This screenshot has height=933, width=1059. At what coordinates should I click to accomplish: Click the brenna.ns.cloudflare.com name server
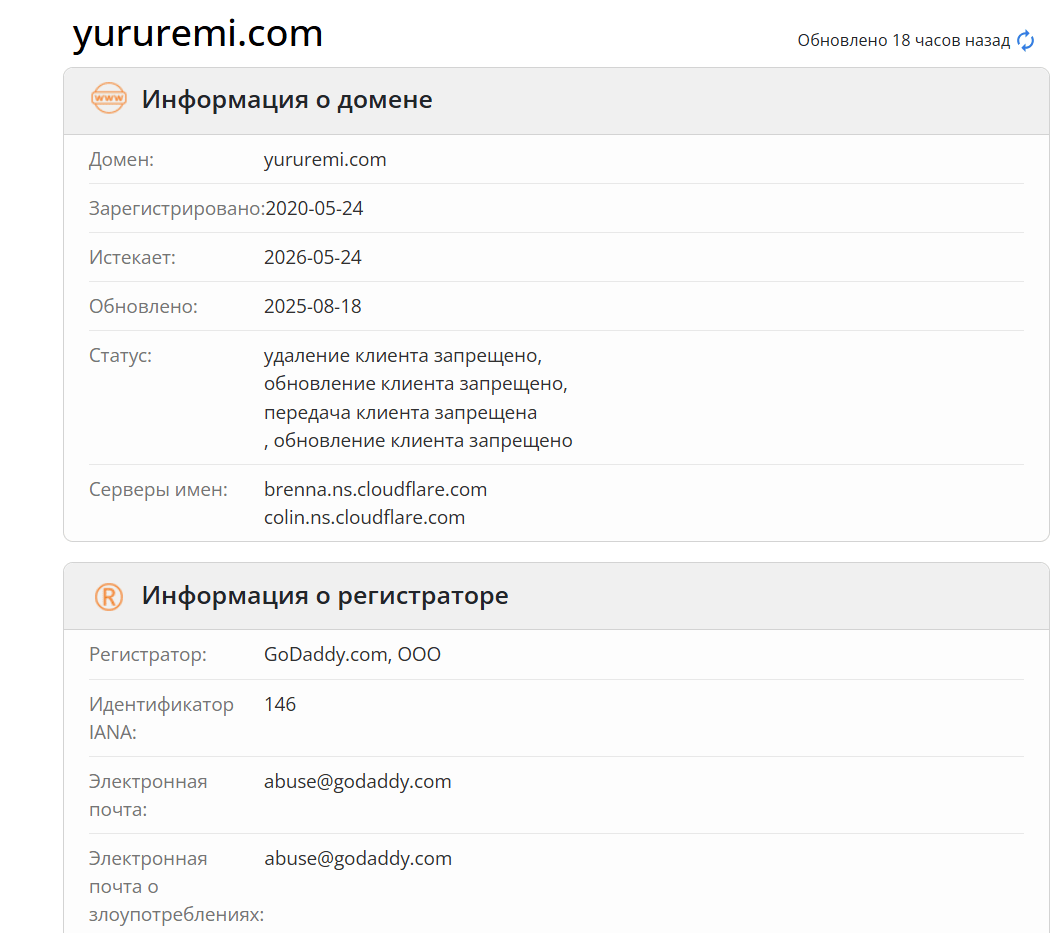click(x=375, y=489)
